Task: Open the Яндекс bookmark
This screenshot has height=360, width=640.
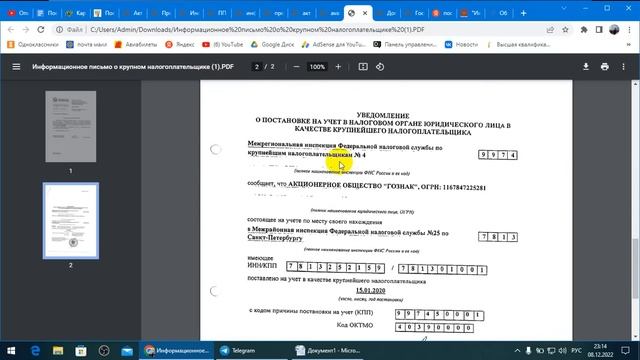Action: pos(180,44)
